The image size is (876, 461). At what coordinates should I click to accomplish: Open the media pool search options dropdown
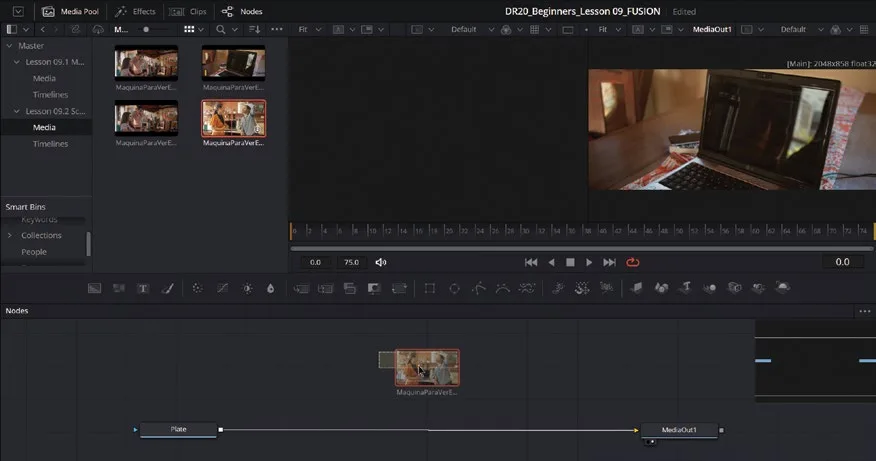(x=235, y=29)
